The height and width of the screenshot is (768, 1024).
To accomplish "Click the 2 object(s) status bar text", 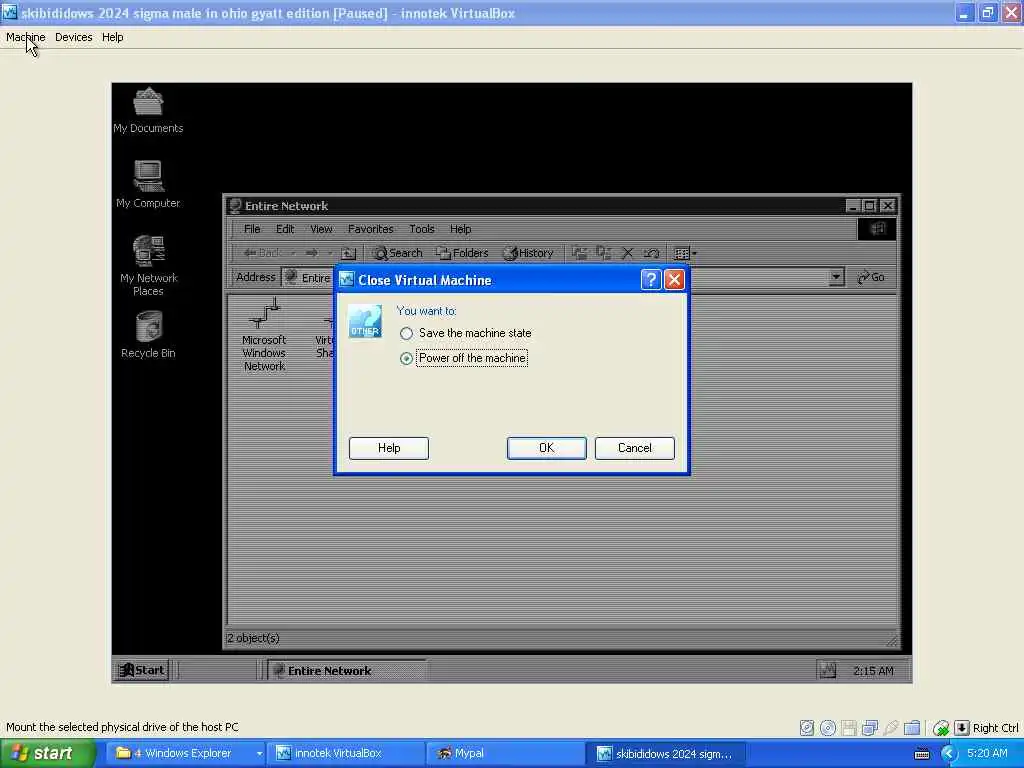I will click(253, 638).
